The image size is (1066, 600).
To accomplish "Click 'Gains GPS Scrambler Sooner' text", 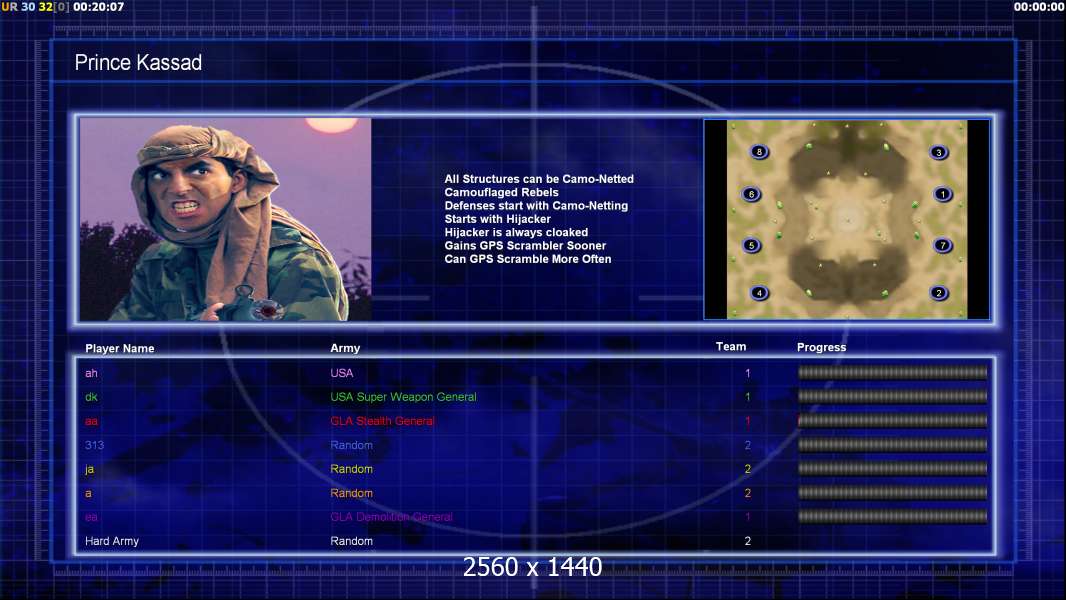I will coord(525,245).
